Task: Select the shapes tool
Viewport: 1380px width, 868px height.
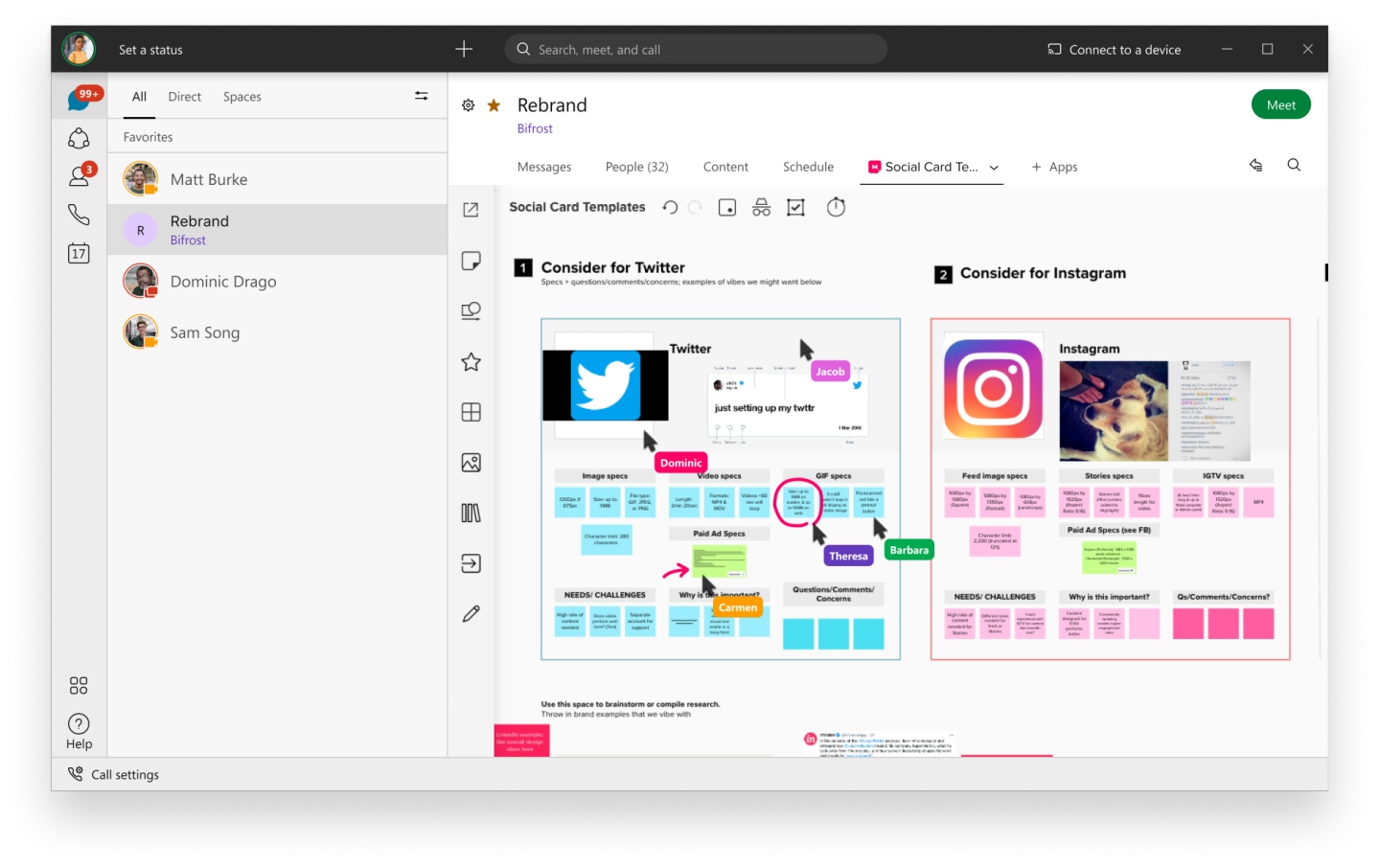Action: (x=471, y=310)
